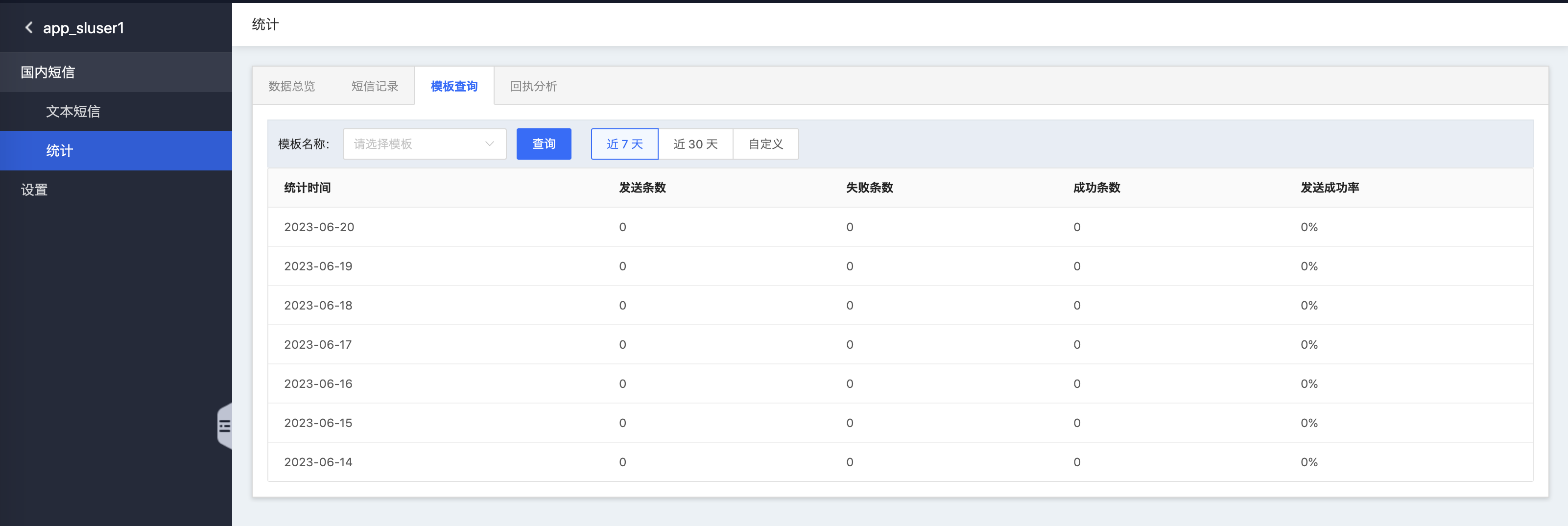The width and height of the screenshot is (1568, 526).
Task: Choose the 自定义 date range
Action: pyautogui.click(x=765, y=143)
